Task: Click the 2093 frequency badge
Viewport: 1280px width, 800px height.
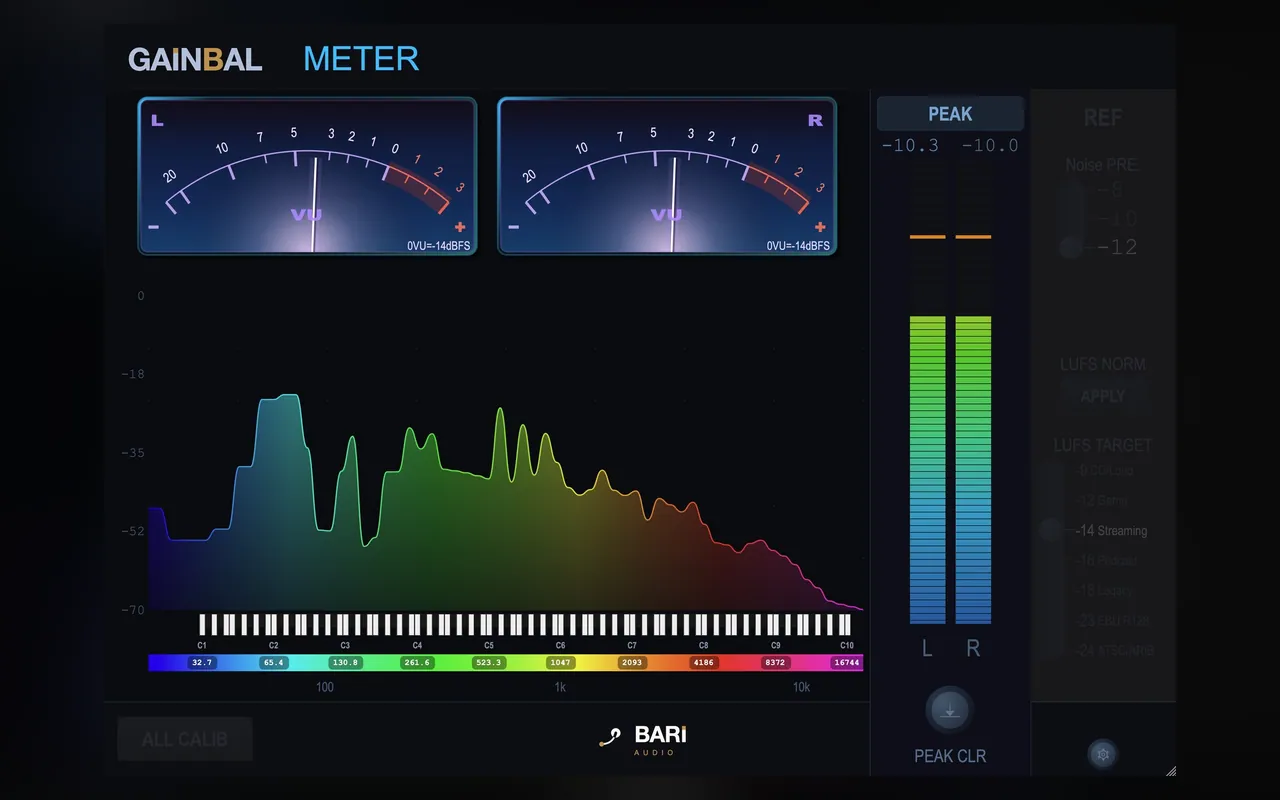Action: [x=632, y=663]
